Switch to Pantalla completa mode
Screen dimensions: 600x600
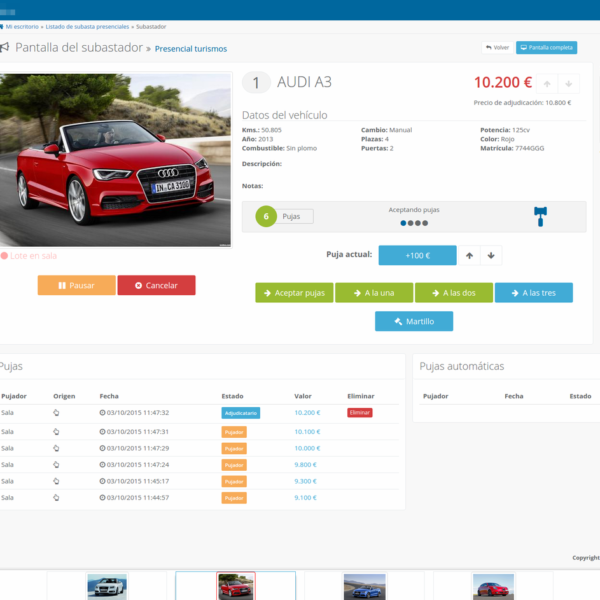(546, 47)
